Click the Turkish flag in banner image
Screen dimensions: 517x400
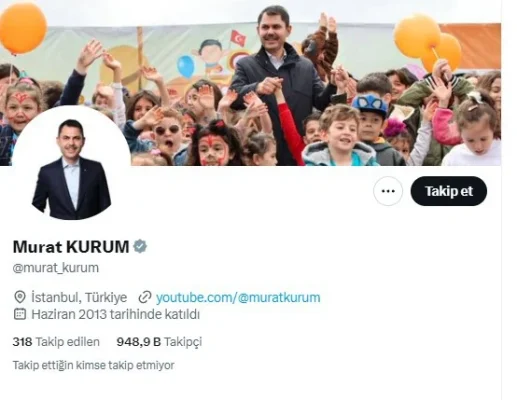click(x=238, y=38)
